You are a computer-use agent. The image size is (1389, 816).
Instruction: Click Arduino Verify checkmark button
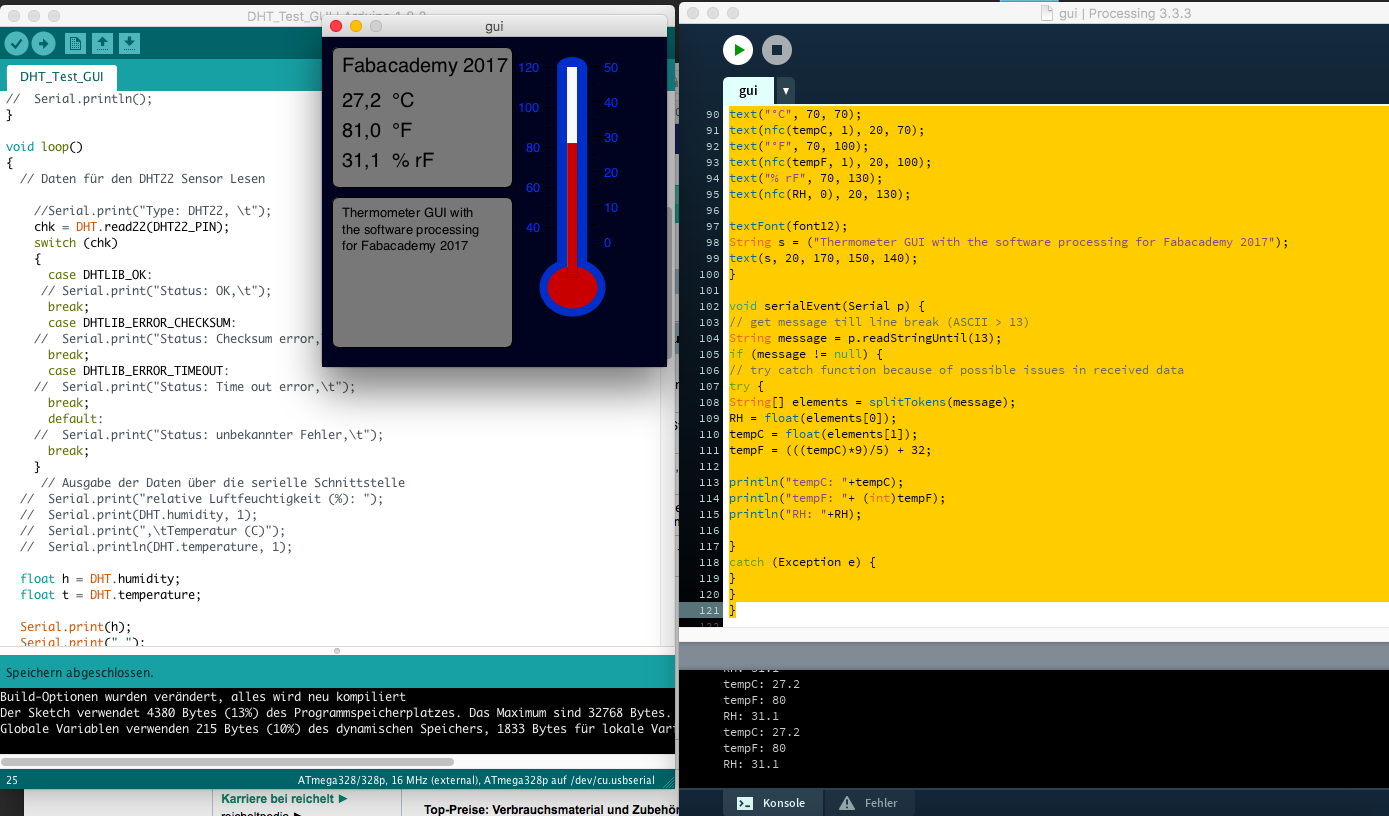pyautogui.click(x=16, y=43)
